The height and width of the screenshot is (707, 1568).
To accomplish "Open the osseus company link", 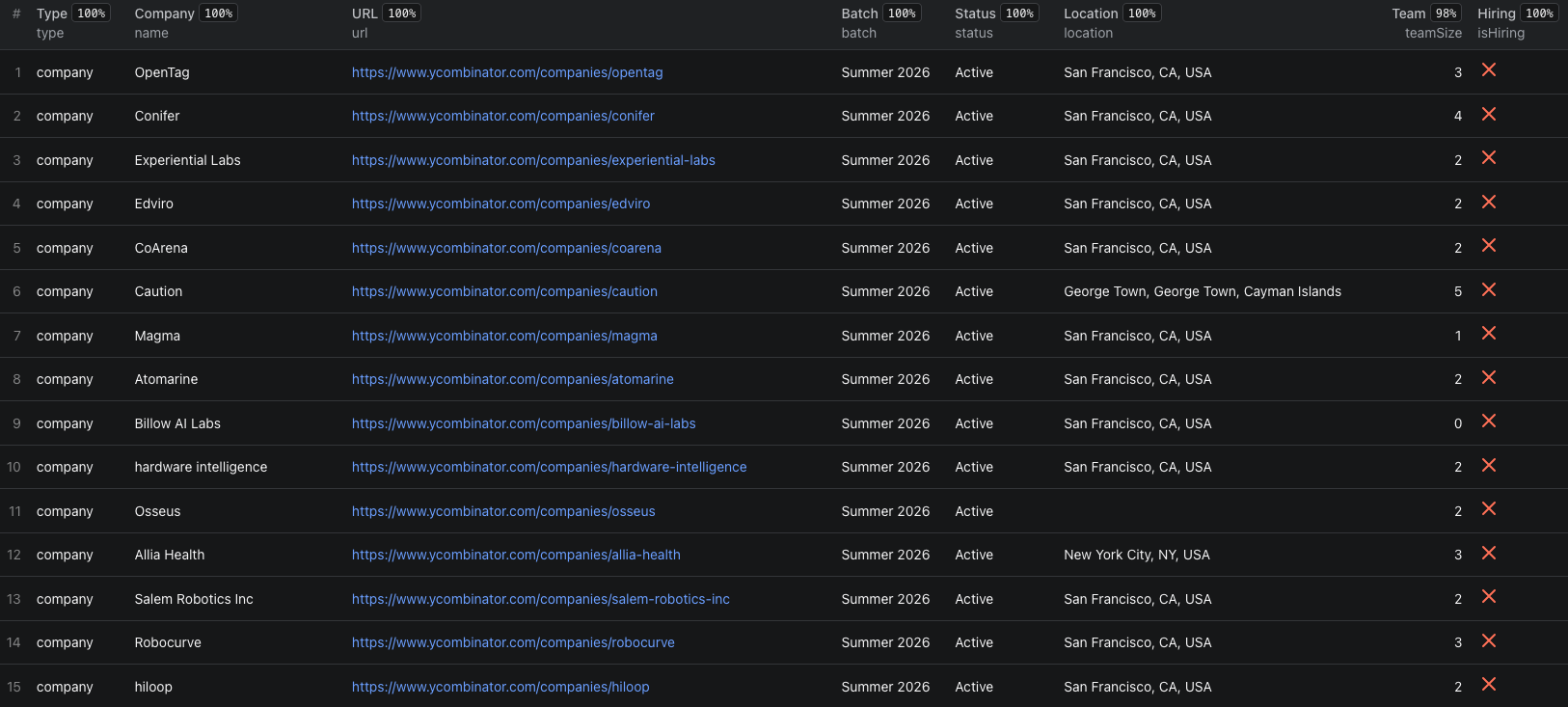I will [503, 511].
